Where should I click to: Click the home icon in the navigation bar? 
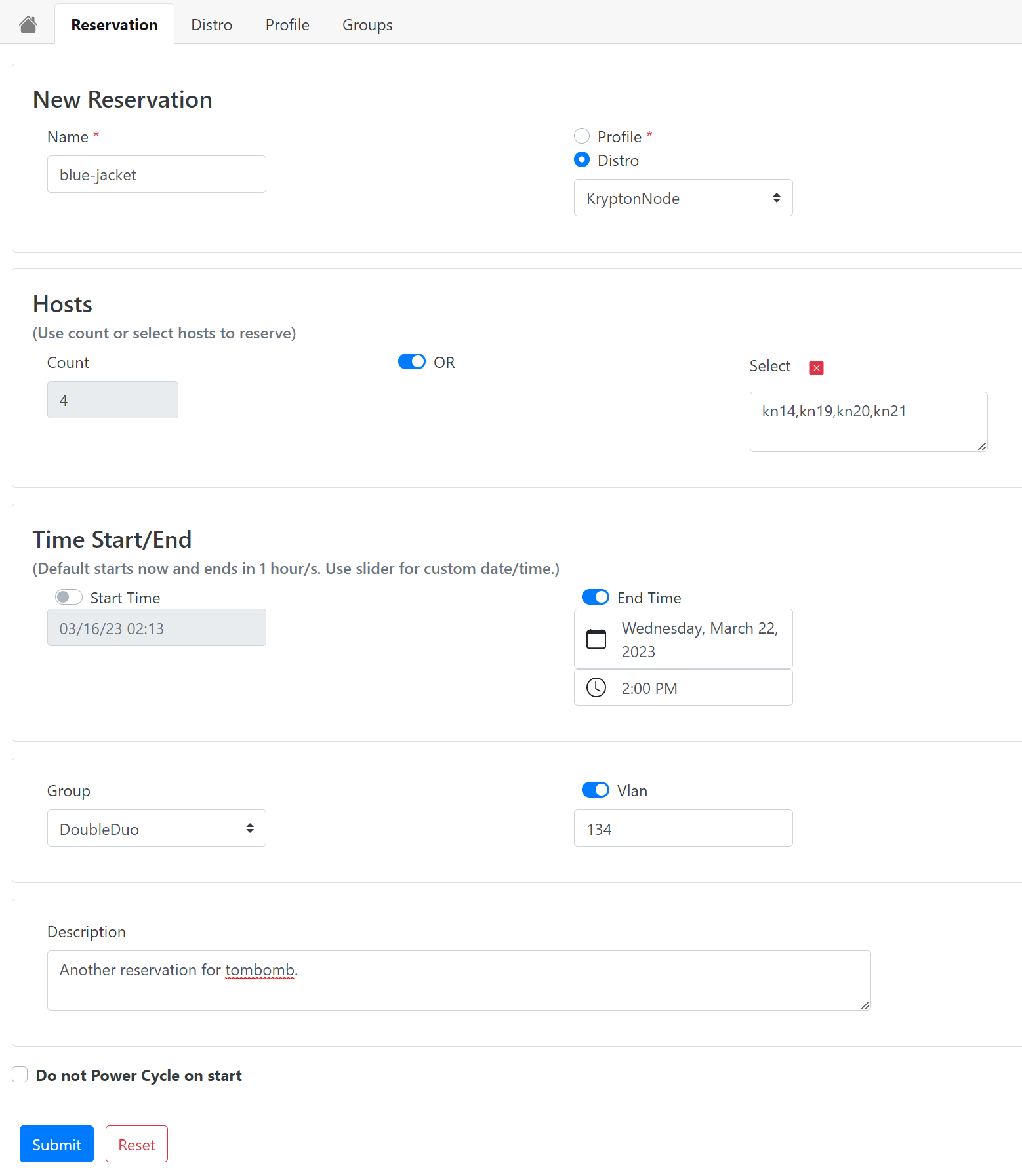[x=28, y=25]
